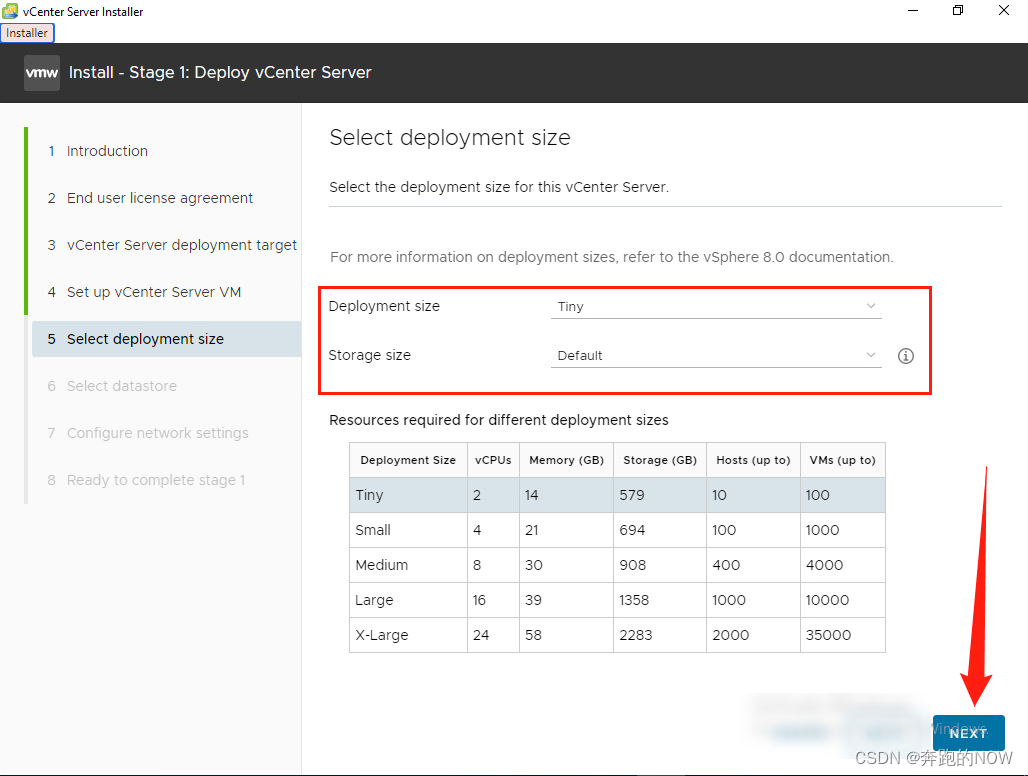Click the Storage size chevron arrow
Image resolution: width=1028 pixels, height=776 pixels.
[x=871, y=355]
